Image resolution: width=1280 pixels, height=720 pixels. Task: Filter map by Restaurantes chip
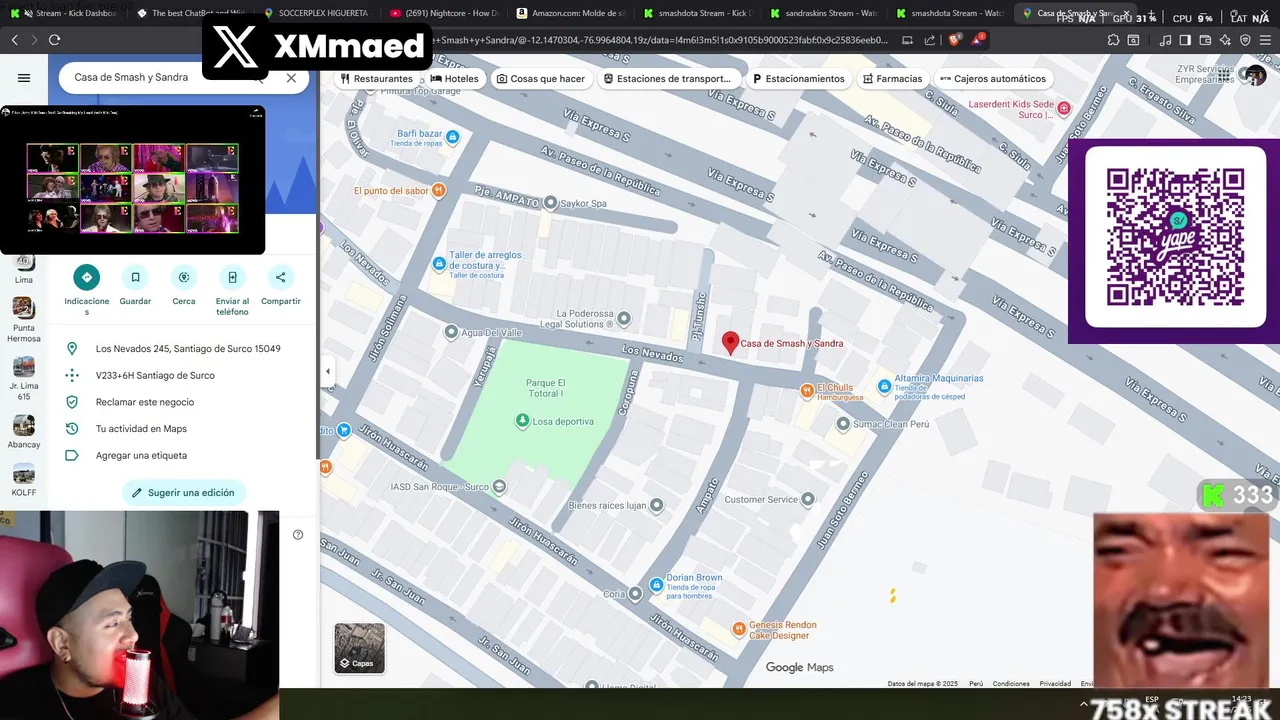pyautogui.click(x=376, y=78)
